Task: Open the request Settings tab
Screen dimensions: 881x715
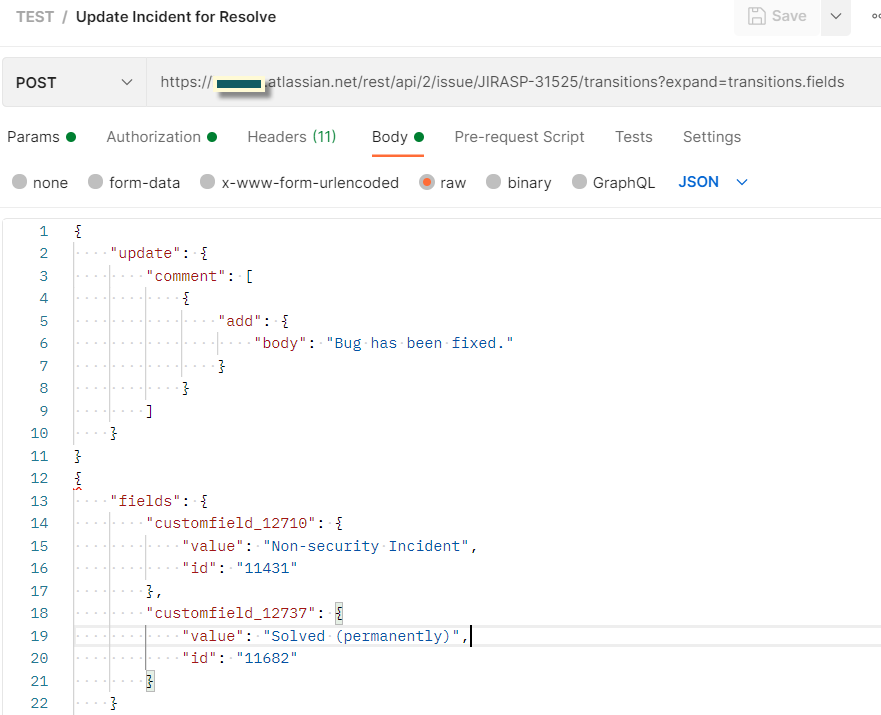Action: click(712, 136)
